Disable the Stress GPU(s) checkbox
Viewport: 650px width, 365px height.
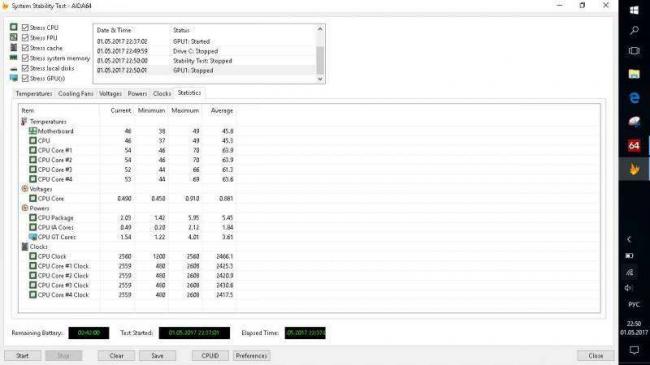[25, 78]
